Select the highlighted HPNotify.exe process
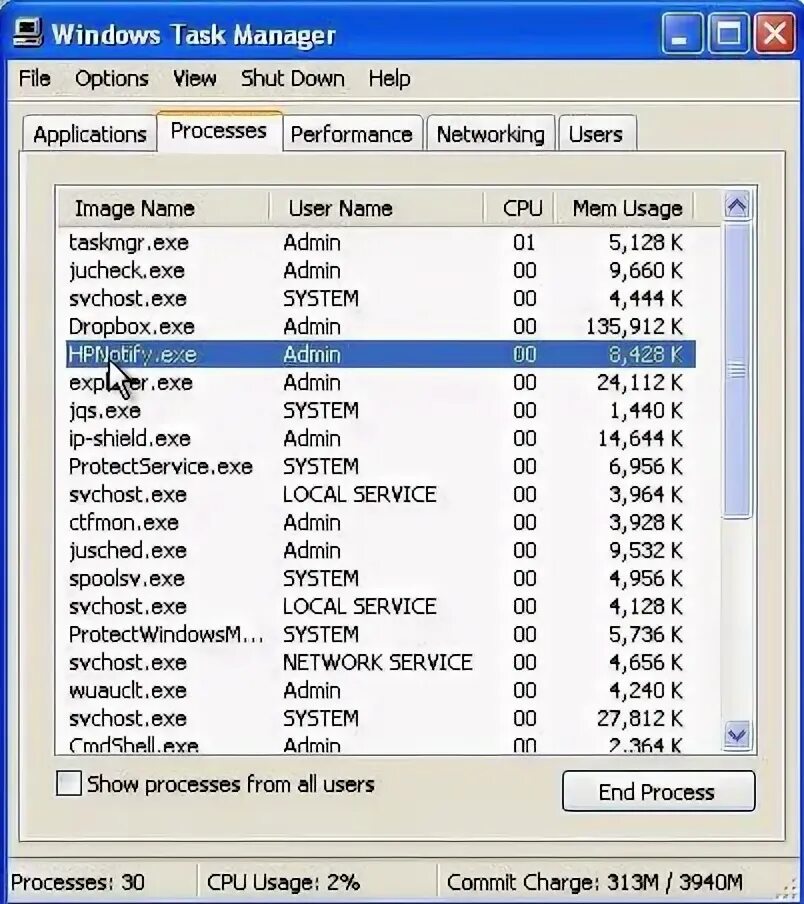The image size is (804, 904). click(x=380, y=354)
